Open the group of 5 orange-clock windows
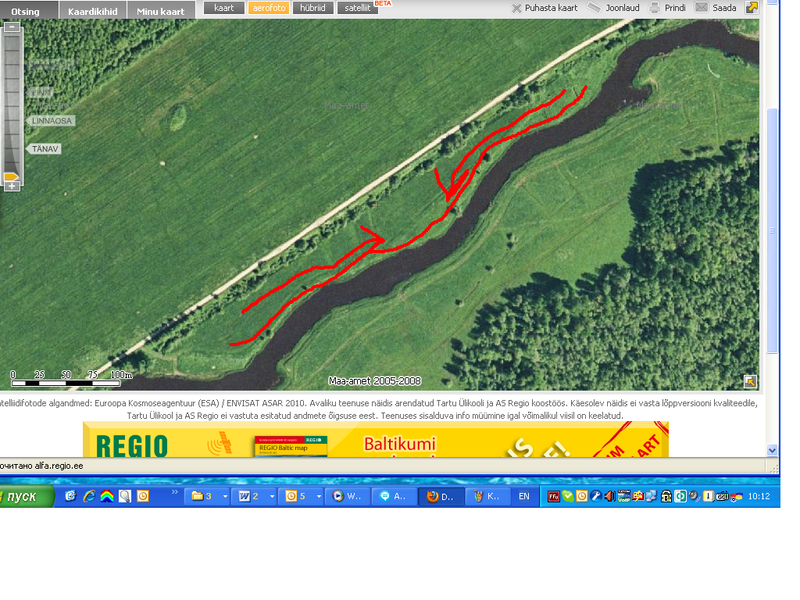 [x=302, y=496]
